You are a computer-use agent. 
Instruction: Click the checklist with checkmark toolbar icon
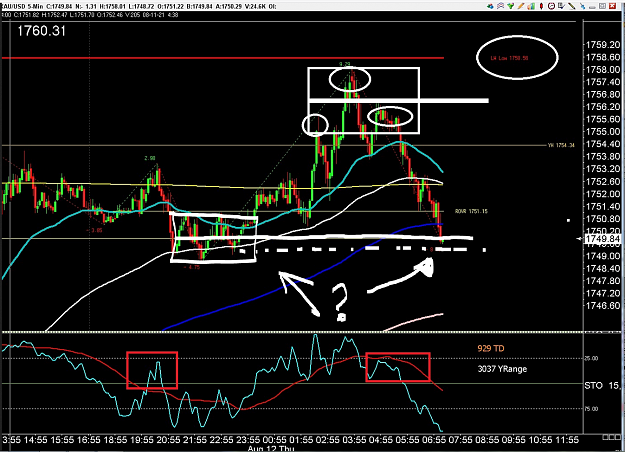[x=562, y=6]
